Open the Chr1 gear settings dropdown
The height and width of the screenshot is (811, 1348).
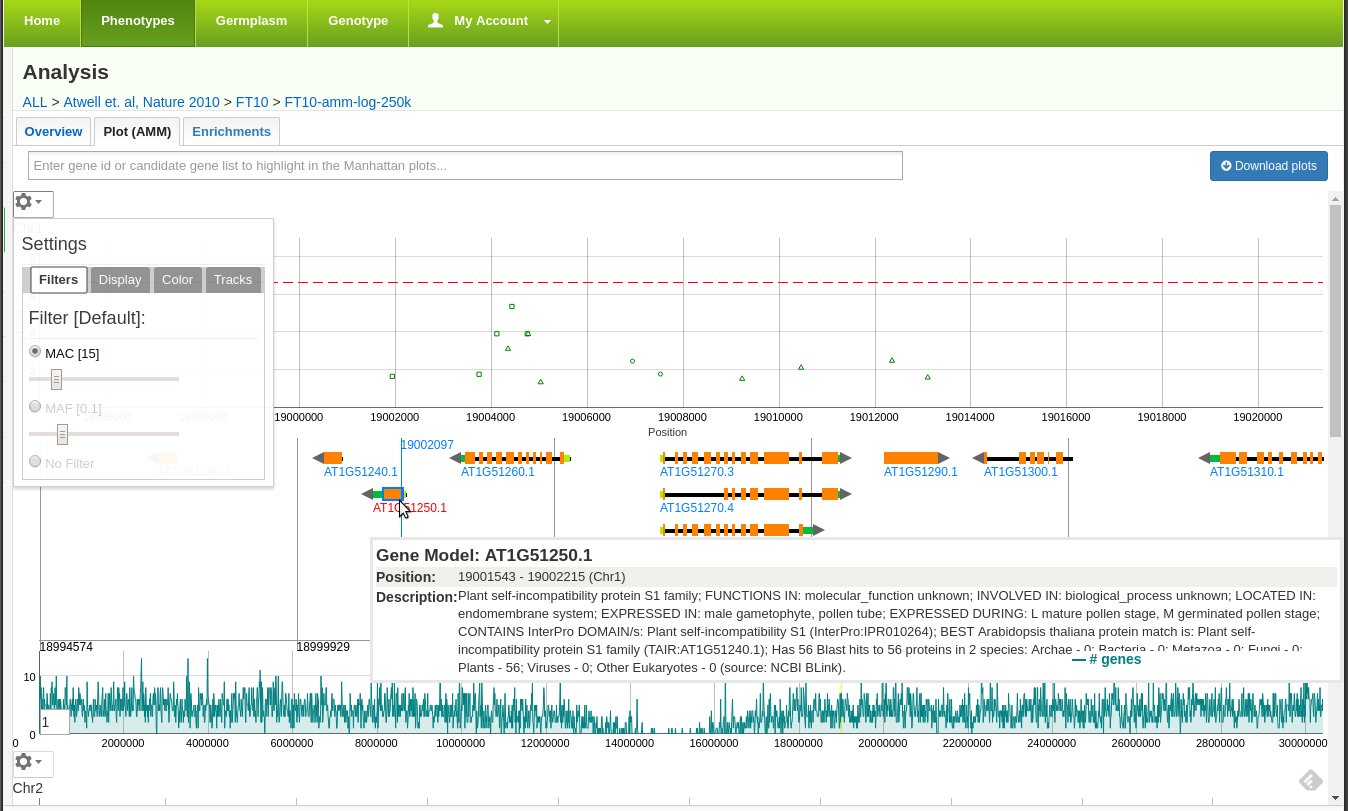point(33,203)
